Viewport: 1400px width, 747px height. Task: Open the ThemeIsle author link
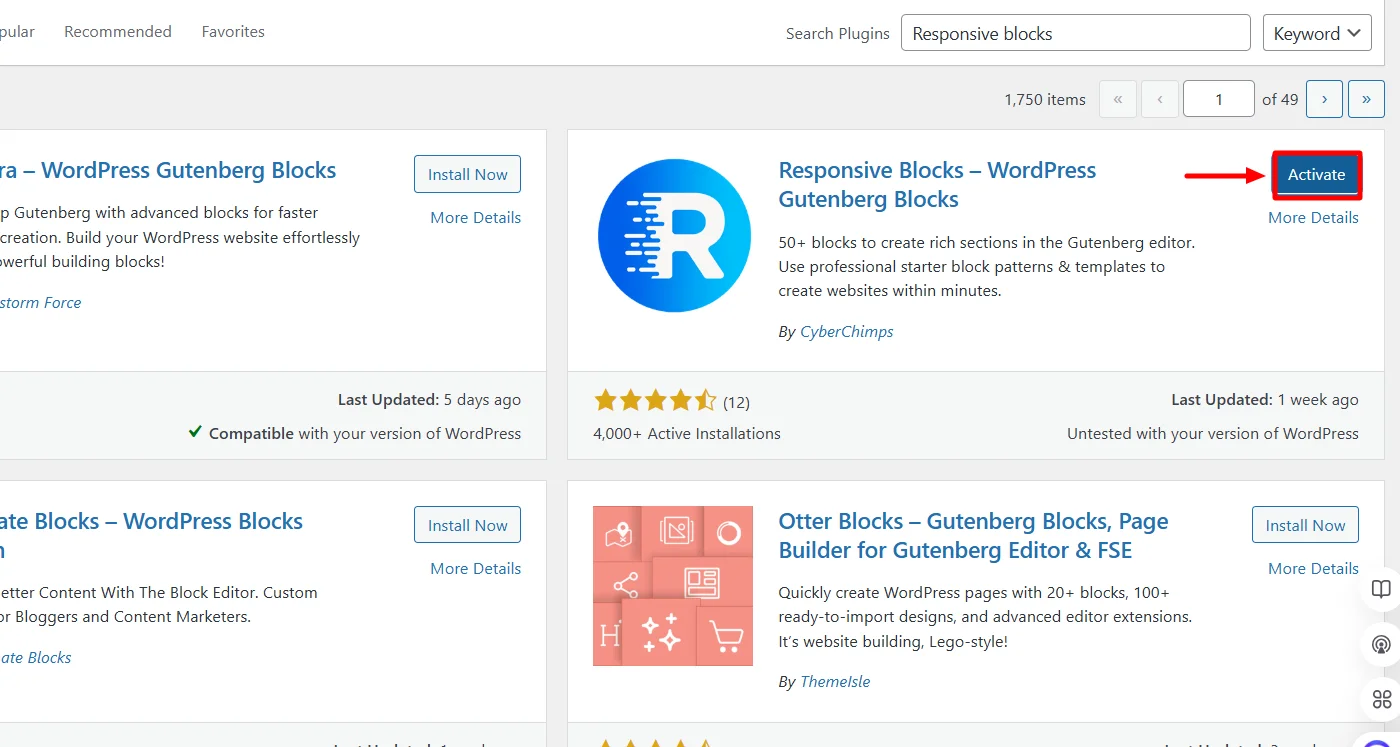pyautogui.click(x=835, y=682)
